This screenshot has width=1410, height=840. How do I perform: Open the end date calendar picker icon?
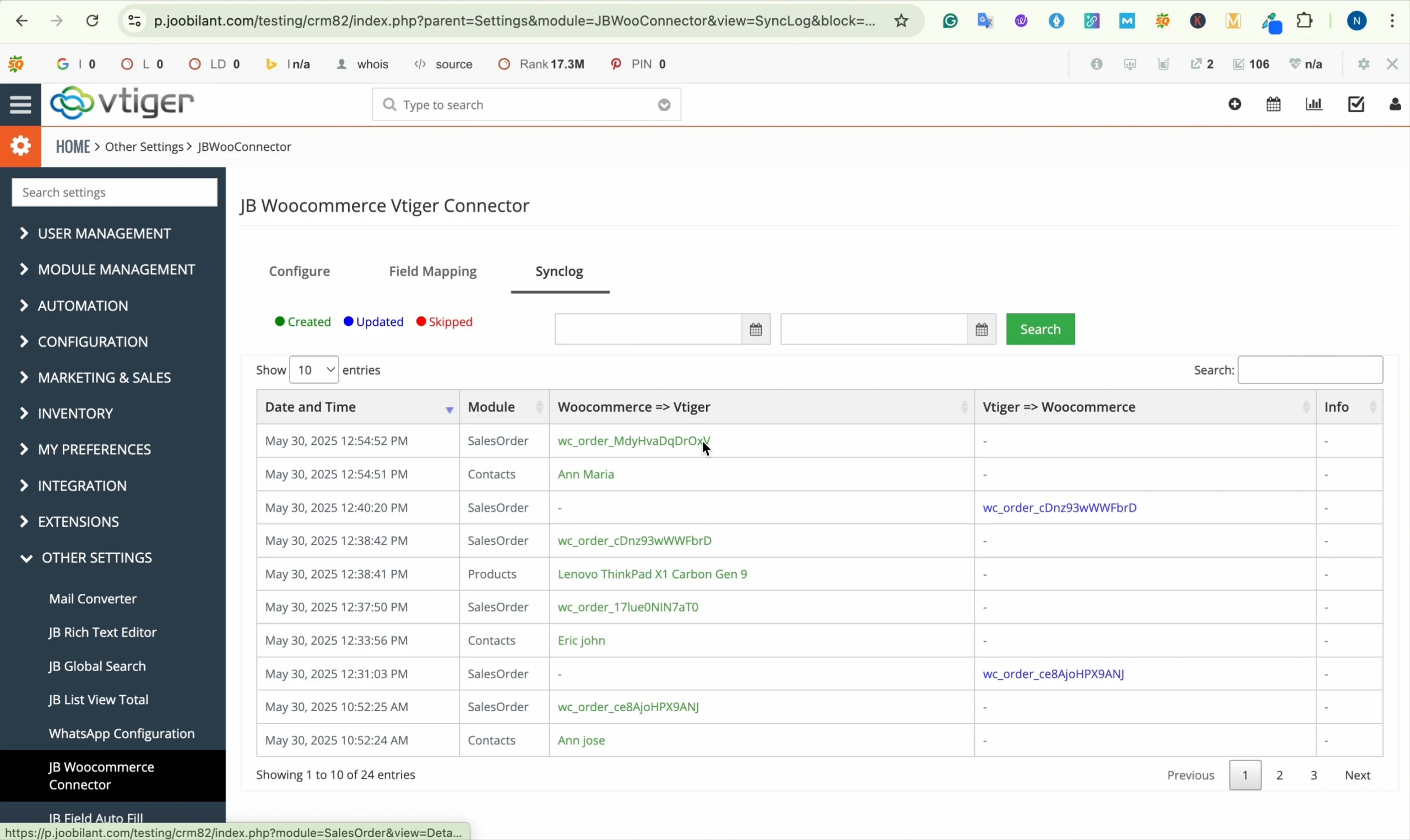point(981,329)
